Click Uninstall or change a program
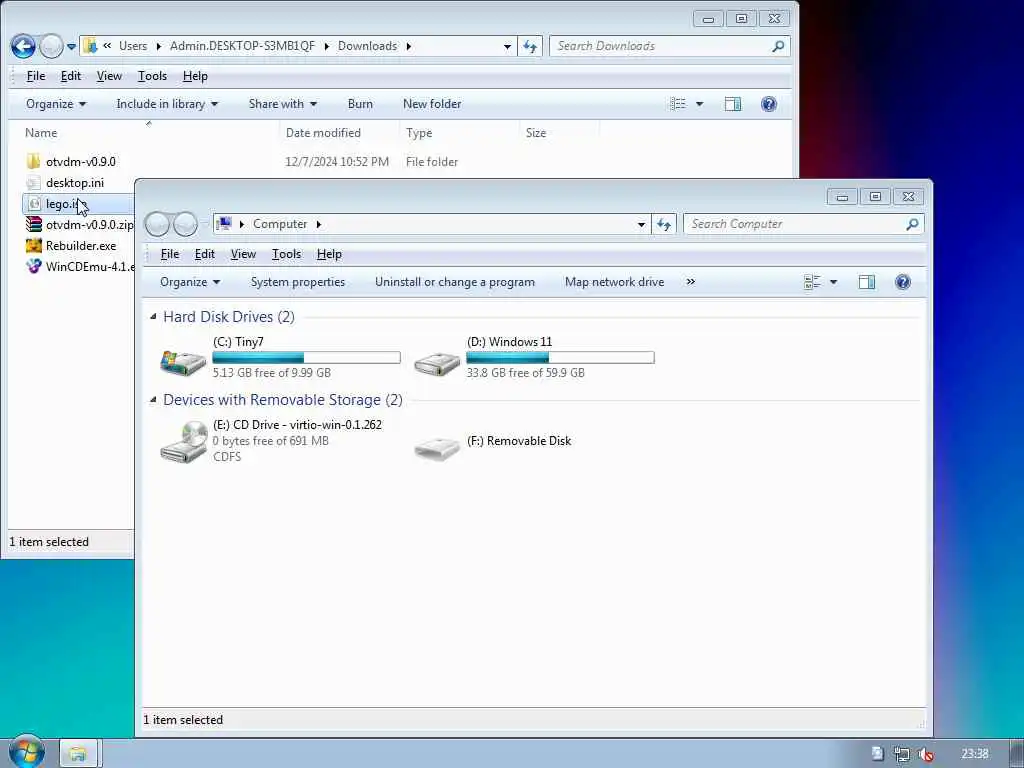The height and width of the screenshot is (768, 1024). click(x=455, y=282)
